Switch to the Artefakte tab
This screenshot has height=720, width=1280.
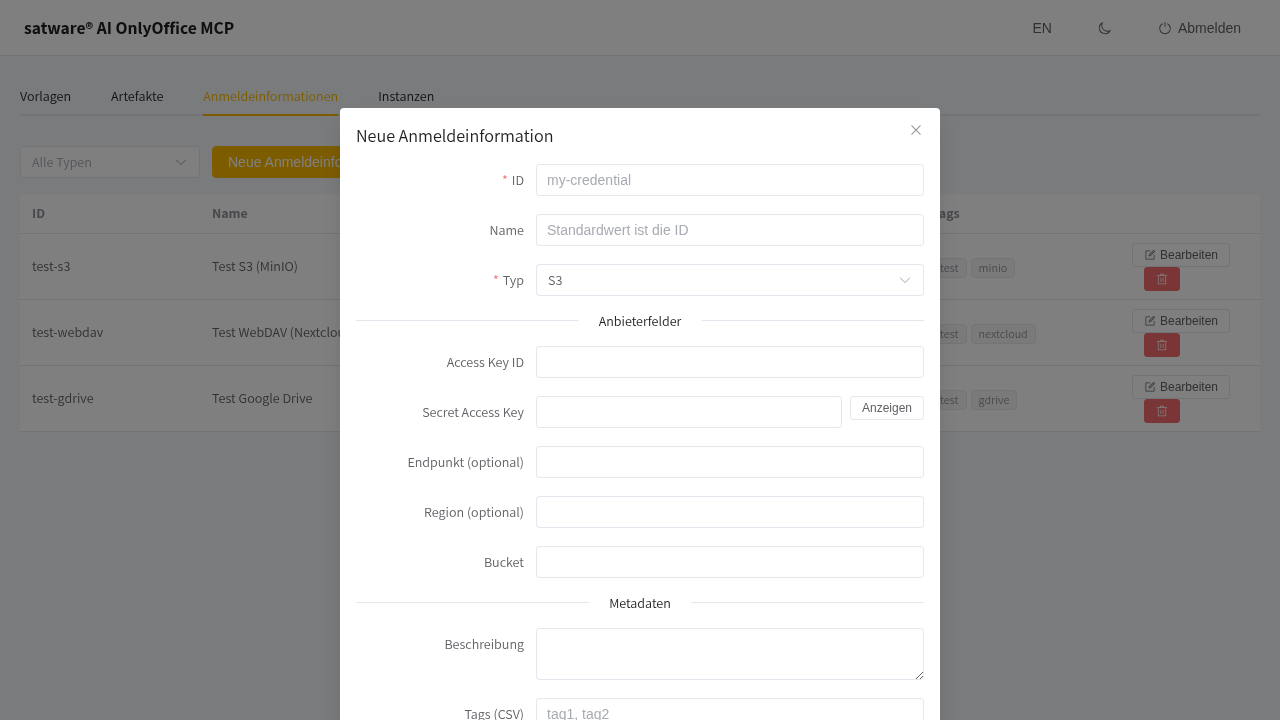pos(137,96)
